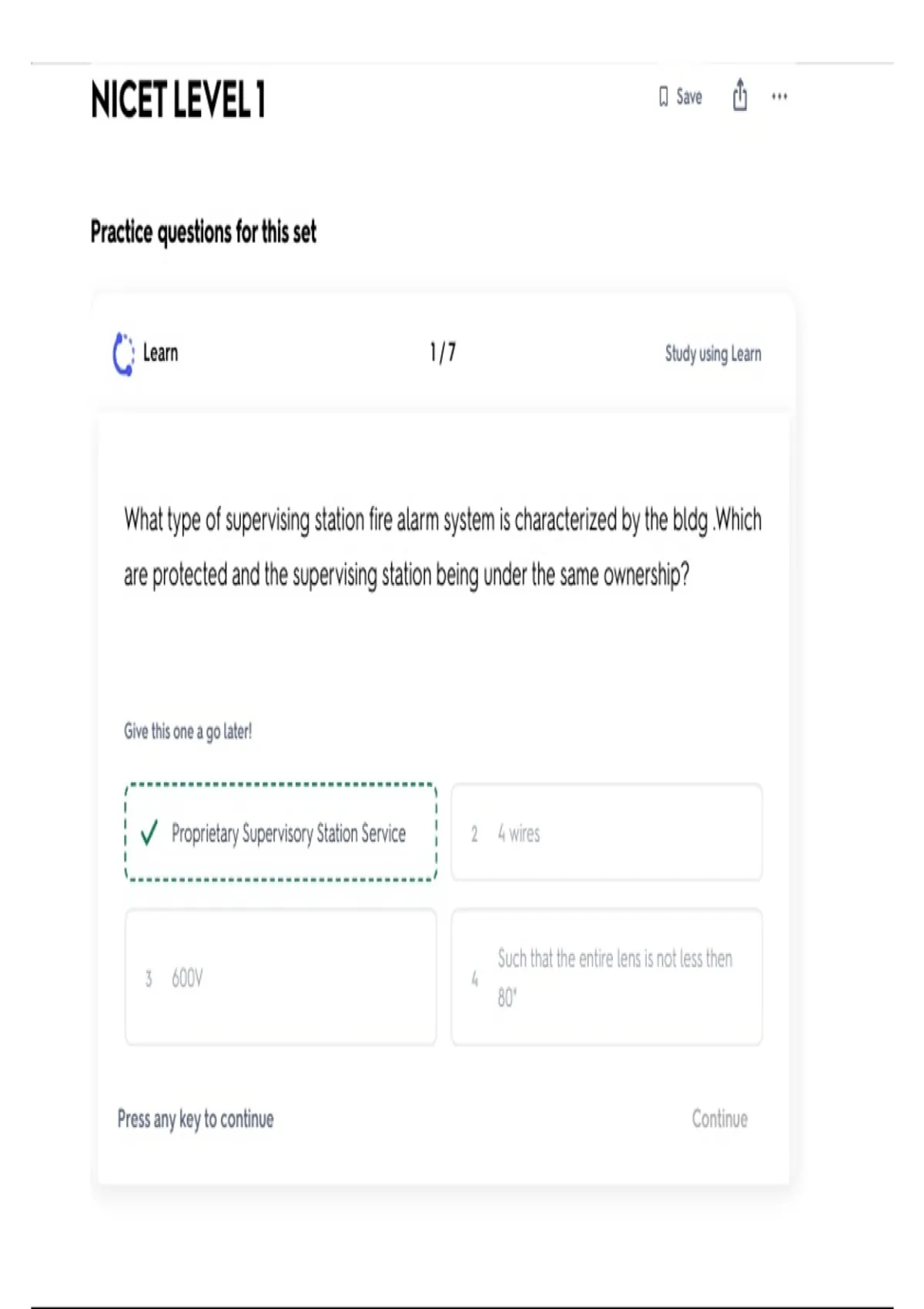The width and height of the screenshot is (924, 1309).
Task: Click the "Give this one a go later!" message
Action: (x=188, y=731)
